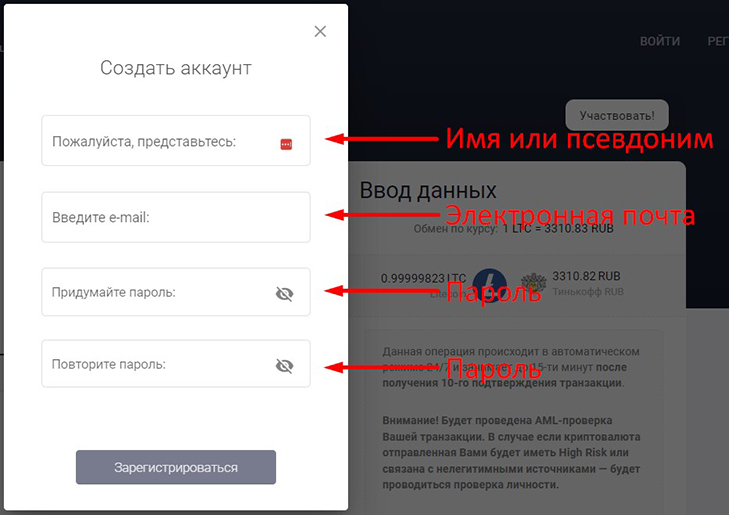The width and height of the screenshot is (729, 515).
Task: Click the Ввод данных heading
Action: [x=428, y=191]
